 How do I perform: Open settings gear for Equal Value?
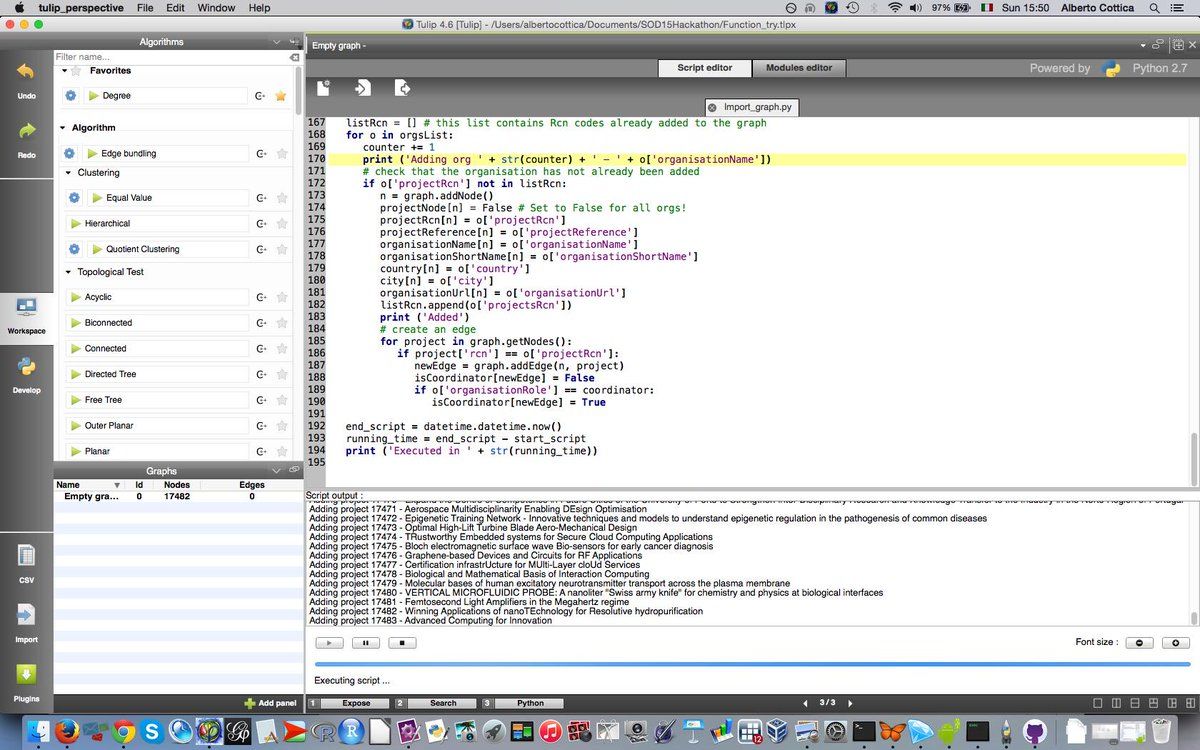[x=74, y=198]
